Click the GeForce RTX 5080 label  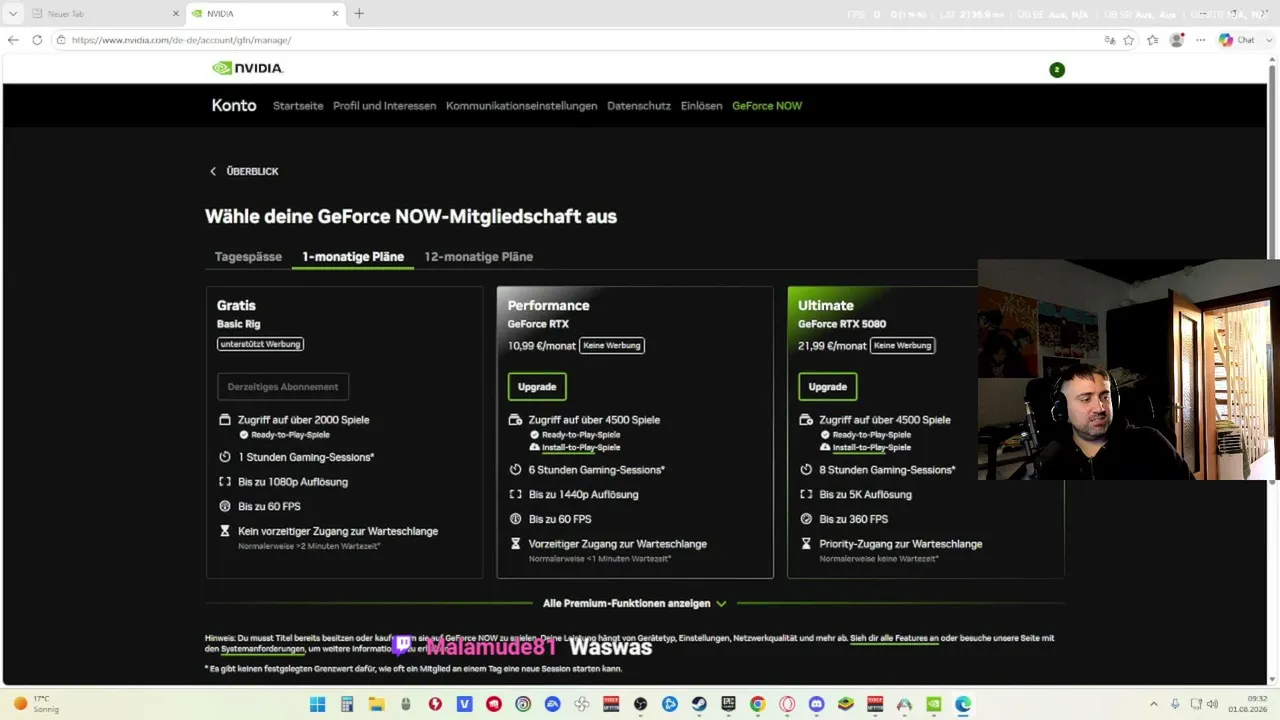coord(842,324)
